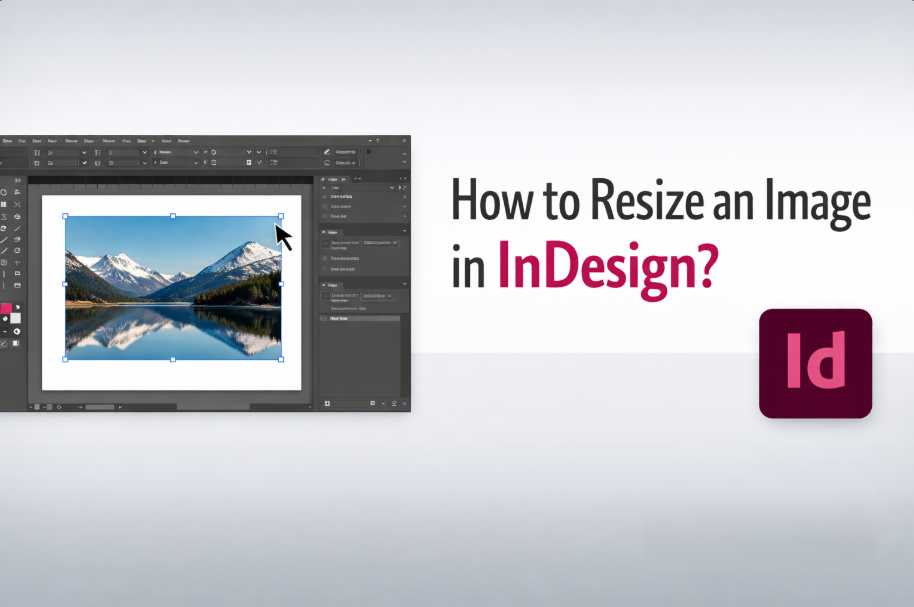Enable the checked option in the options bar
The height and width of the screenshot is (607, 914).
84,162
